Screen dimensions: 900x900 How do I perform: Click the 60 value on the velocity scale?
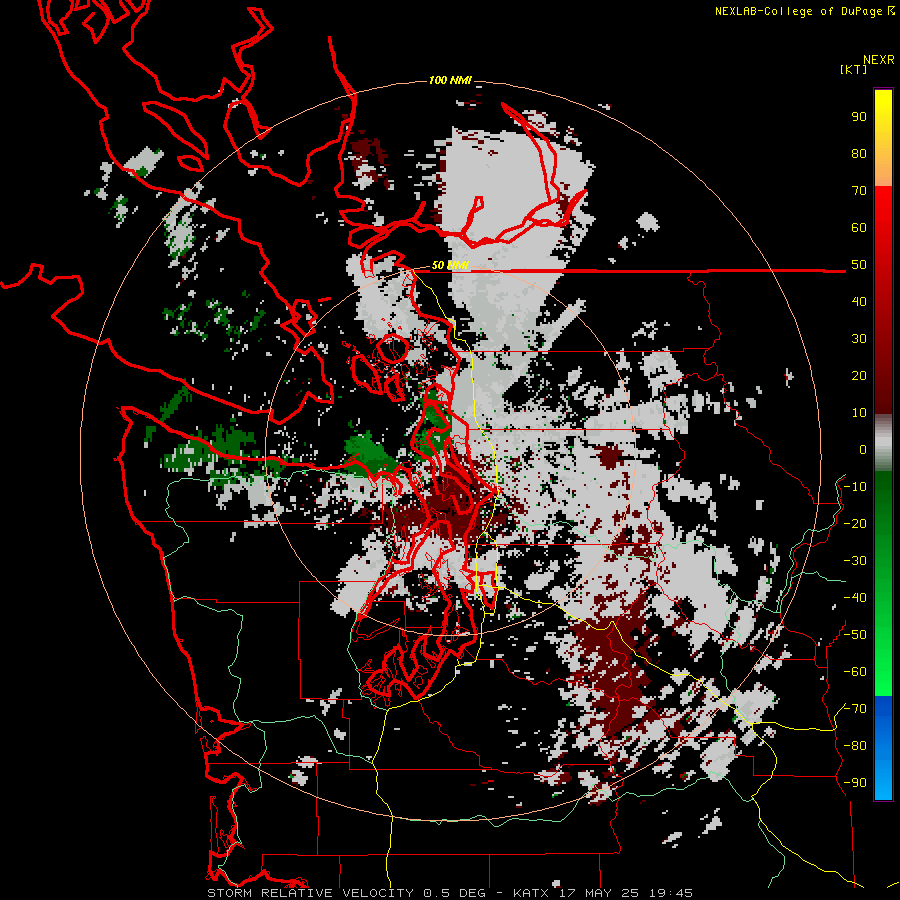tap(859, 228)
